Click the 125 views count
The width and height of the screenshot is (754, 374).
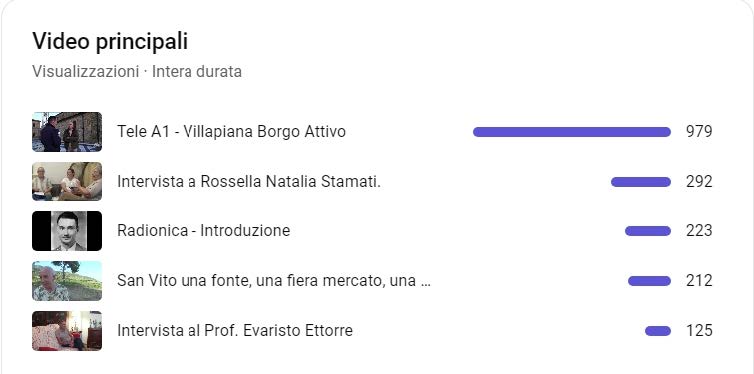[699, 331]
